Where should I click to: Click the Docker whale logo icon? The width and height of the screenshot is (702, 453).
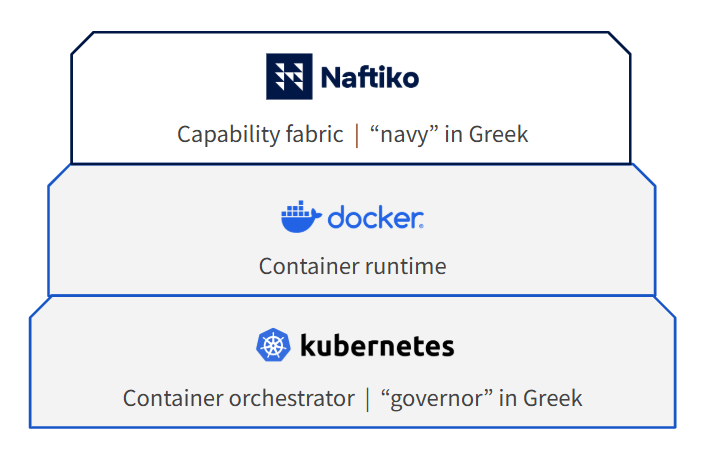[300, 217]
